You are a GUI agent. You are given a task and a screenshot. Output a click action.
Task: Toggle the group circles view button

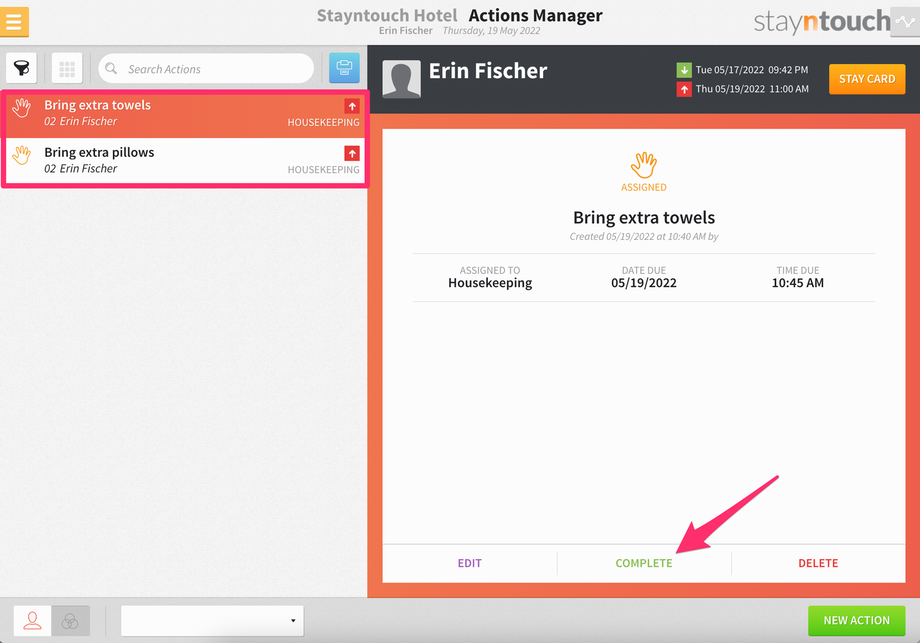click(70, 621)
